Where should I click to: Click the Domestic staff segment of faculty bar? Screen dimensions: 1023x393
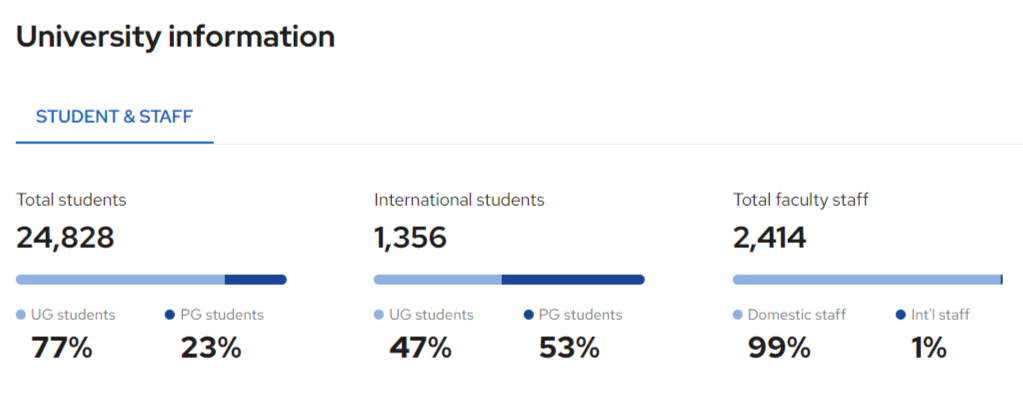click(866, 279)
